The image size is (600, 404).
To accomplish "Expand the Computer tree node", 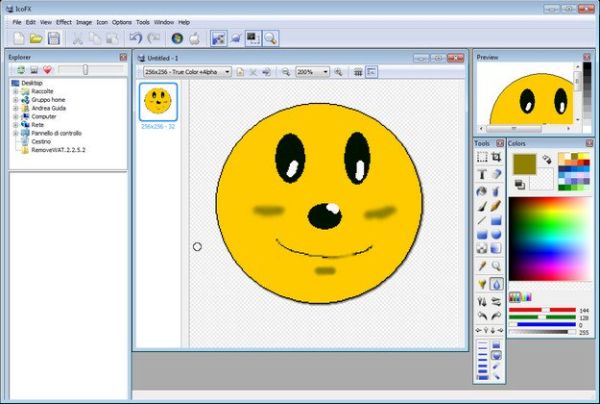I will tap(15, 115).
